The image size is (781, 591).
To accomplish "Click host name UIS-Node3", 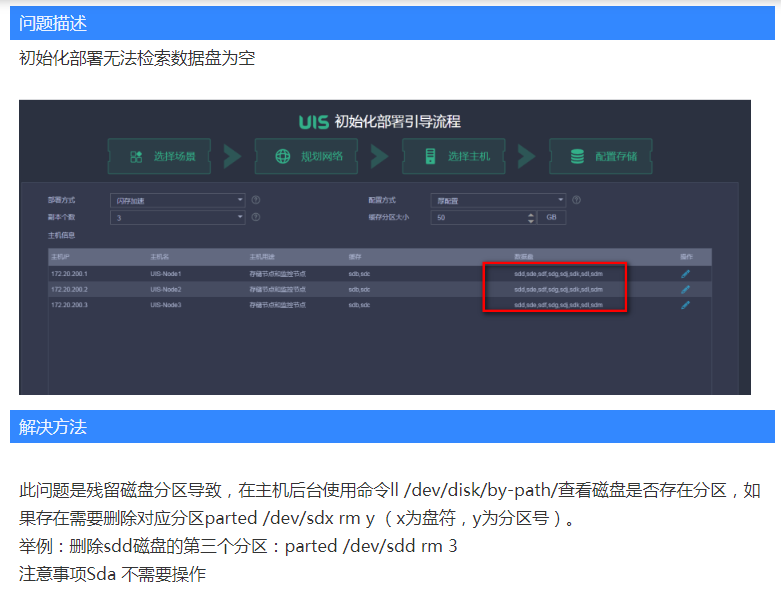I will (166, 305).
